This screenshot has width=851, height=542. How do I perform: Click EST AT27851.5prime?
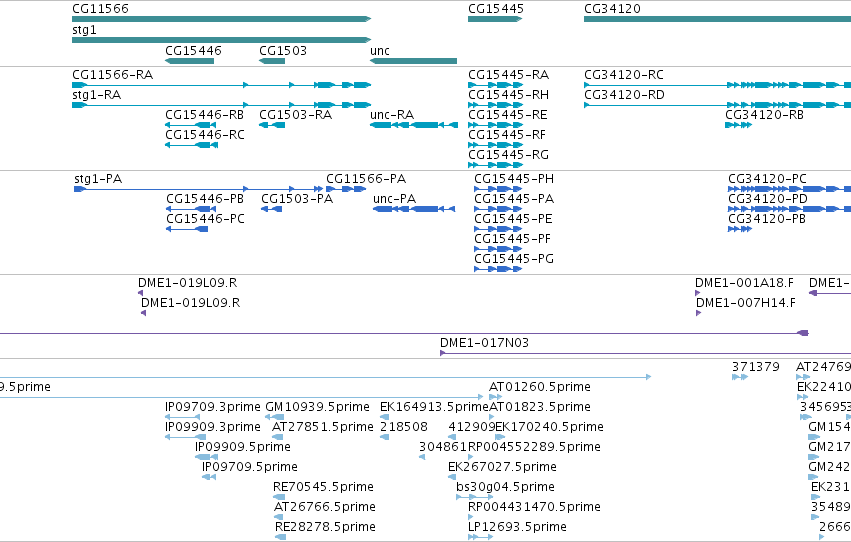(278, 437)
